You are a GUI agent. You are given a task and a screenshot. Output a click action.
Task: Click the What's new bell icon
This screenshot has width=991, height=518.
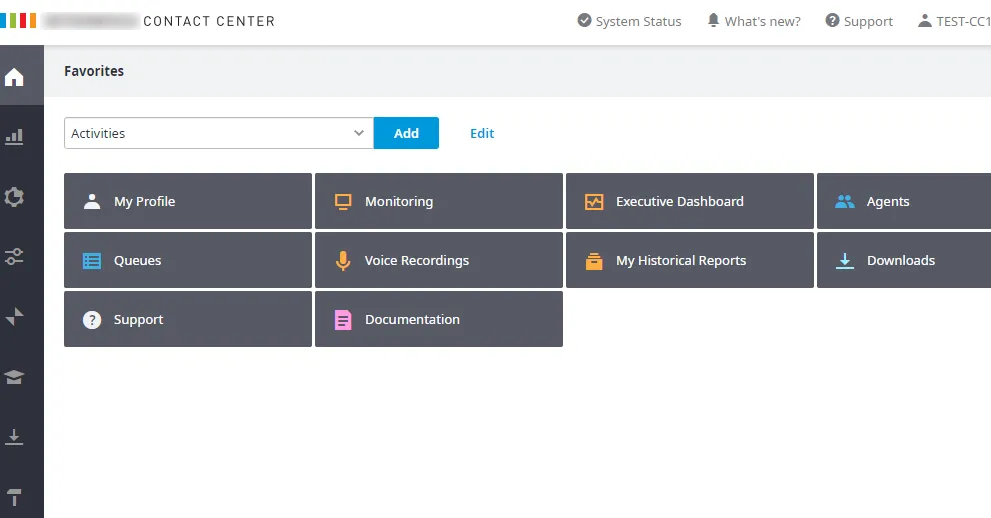tap(714, 20)
